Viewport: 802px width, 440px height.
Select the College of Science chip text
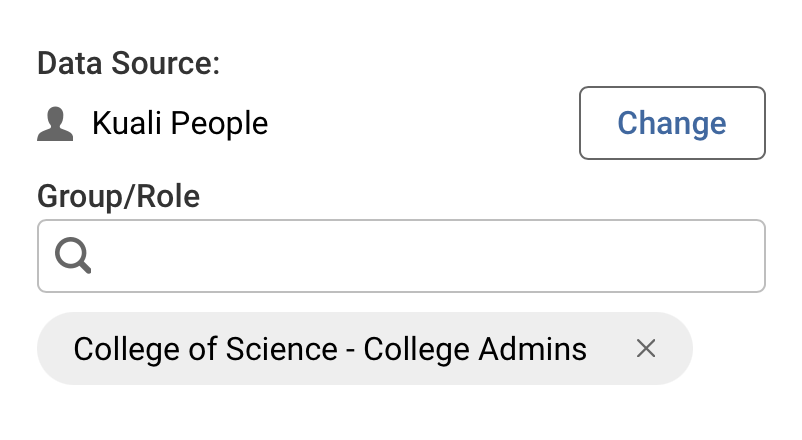(x=329, y=349)
